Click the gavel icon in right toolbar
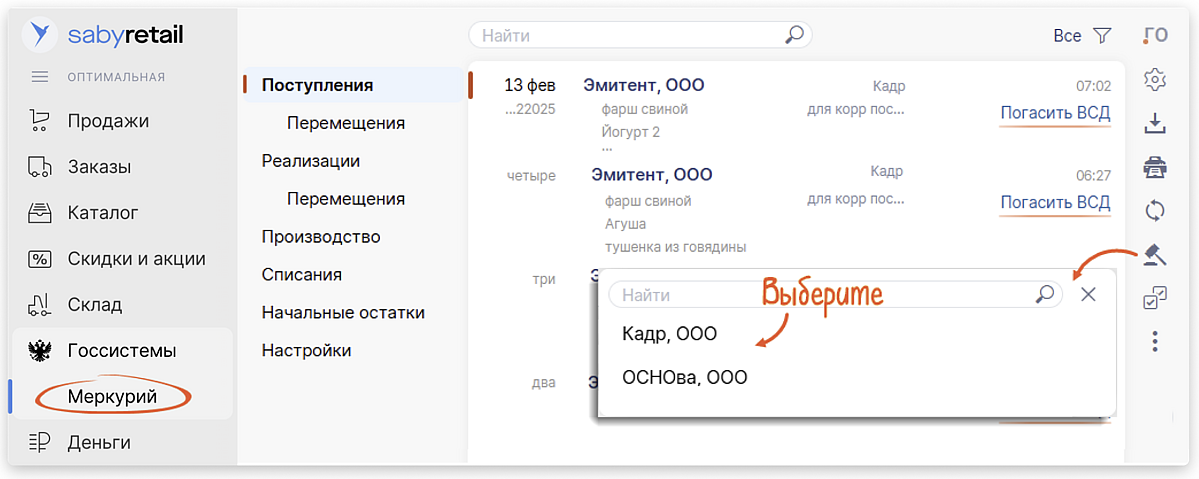Screen dimensions: 1199x479 pyautogui.click(x=1155, y=255)
